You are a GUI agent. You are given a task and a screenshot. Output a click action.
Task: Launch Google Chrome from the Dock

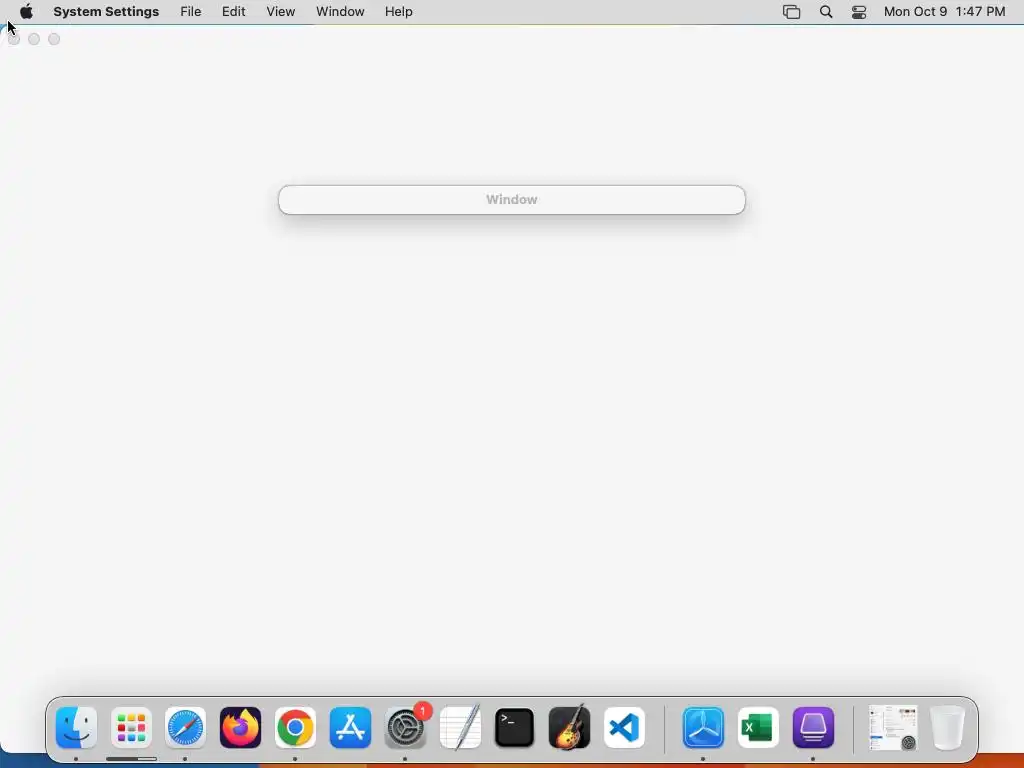click(295, 728)
